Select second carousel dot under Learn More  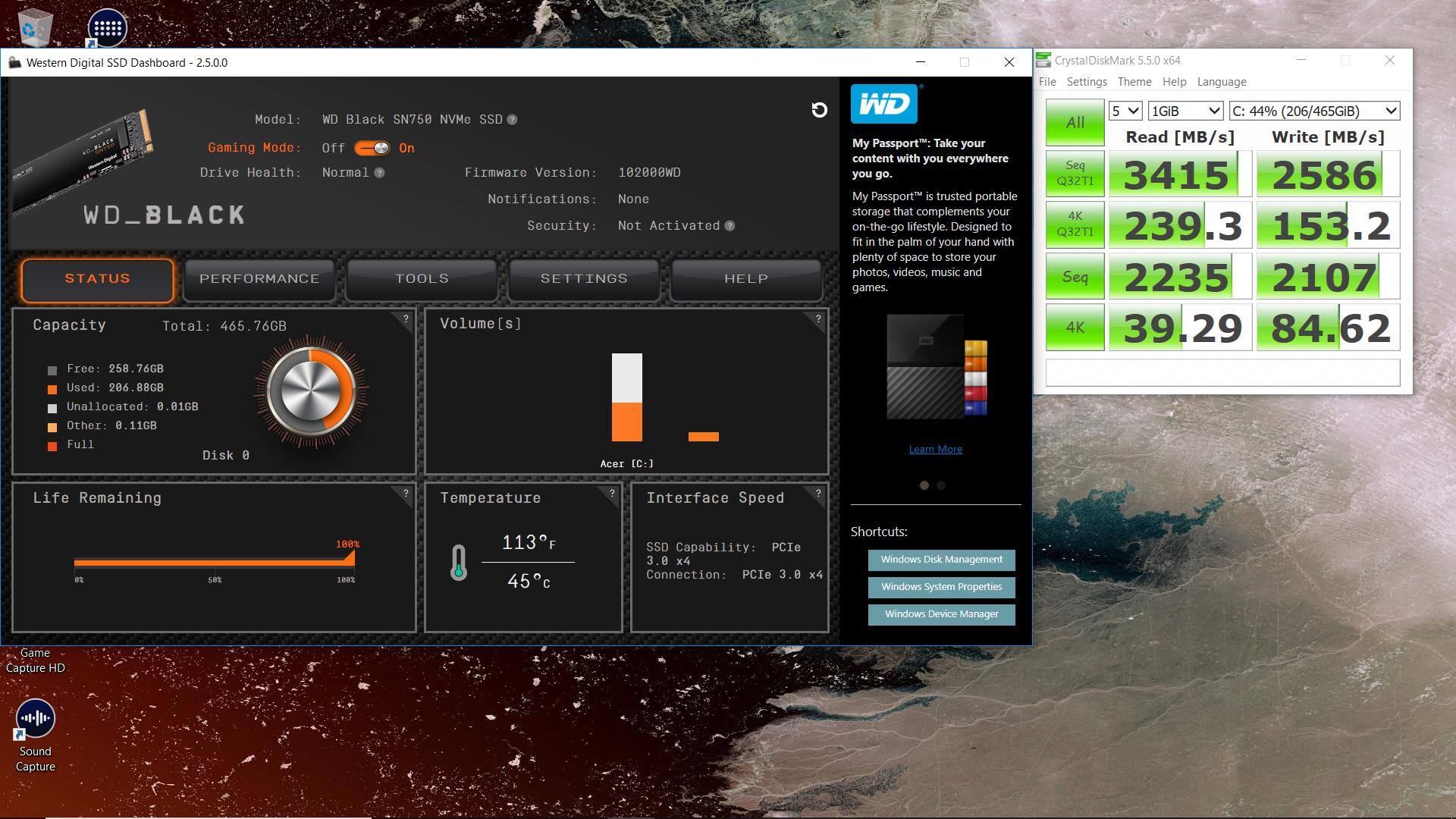click(941, 485)
